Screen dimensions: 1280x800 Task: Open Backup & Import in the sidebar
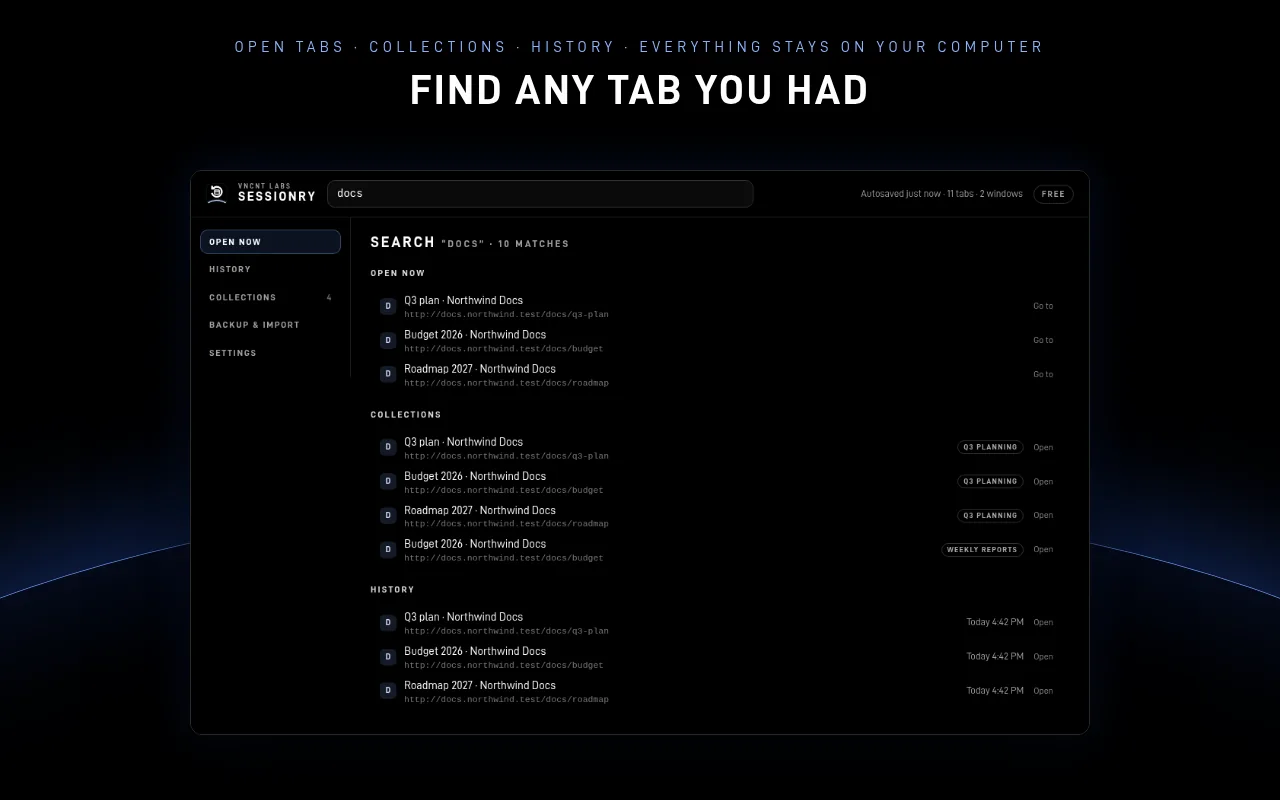tap(270, 325)
